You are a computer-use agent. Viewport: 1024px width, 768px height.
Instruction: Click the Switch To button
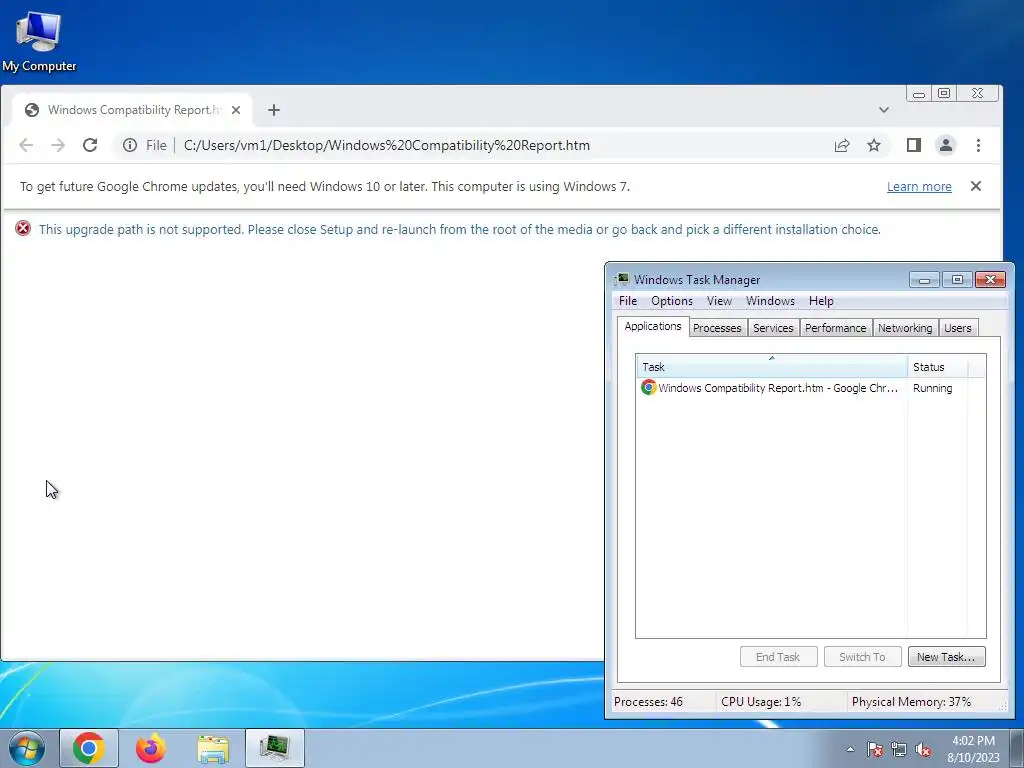pyautogui.click(x=863, y=657)
